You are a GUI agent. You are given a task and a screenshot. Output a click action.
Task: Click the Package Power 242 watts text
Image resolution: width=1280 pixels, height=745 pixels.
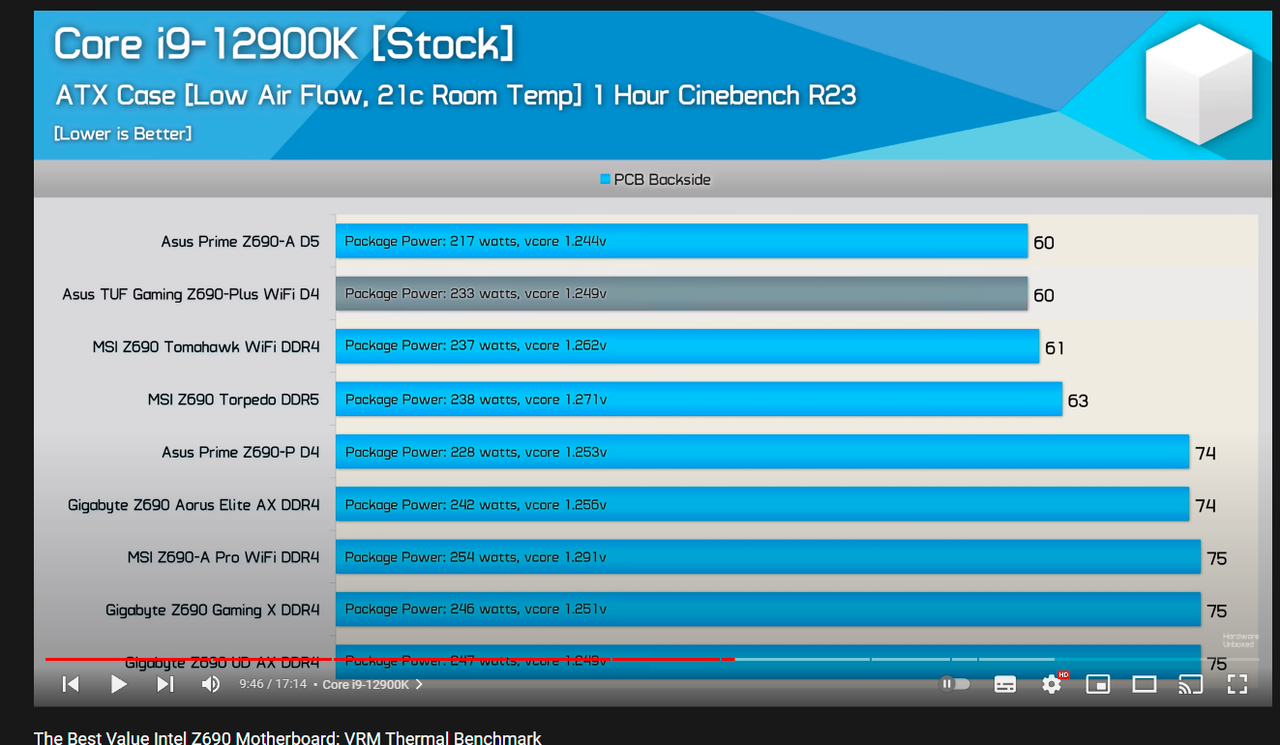point(476,505)
